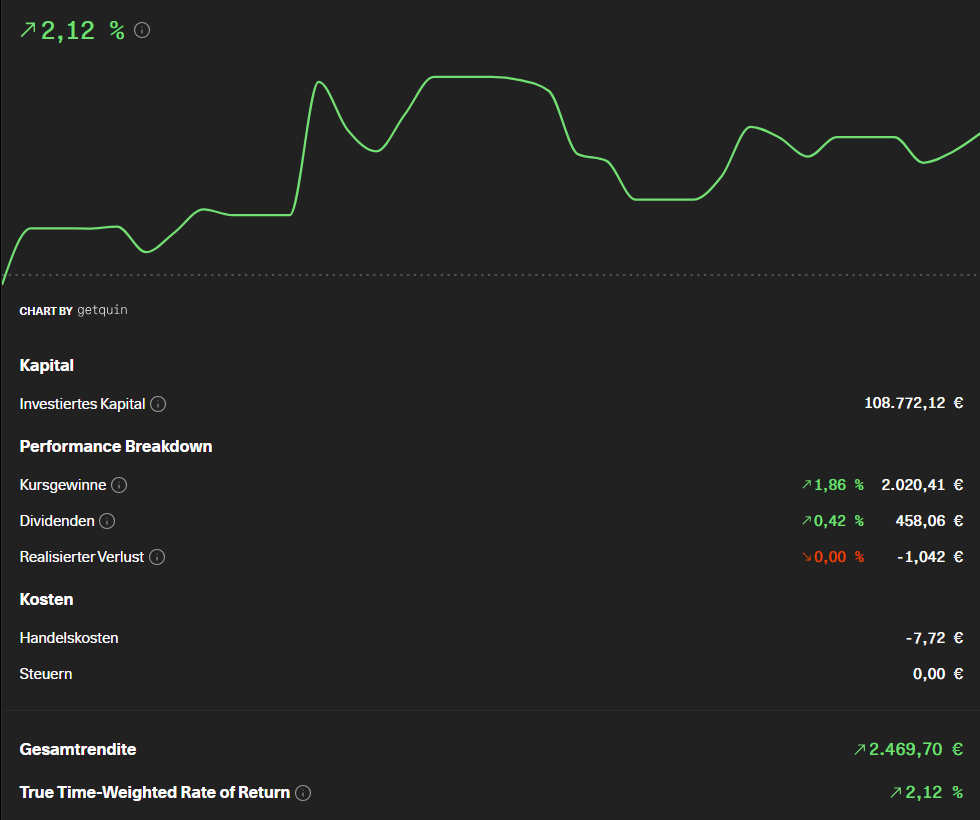Open the Realisierter Verlust info icon

coord(157,557)
